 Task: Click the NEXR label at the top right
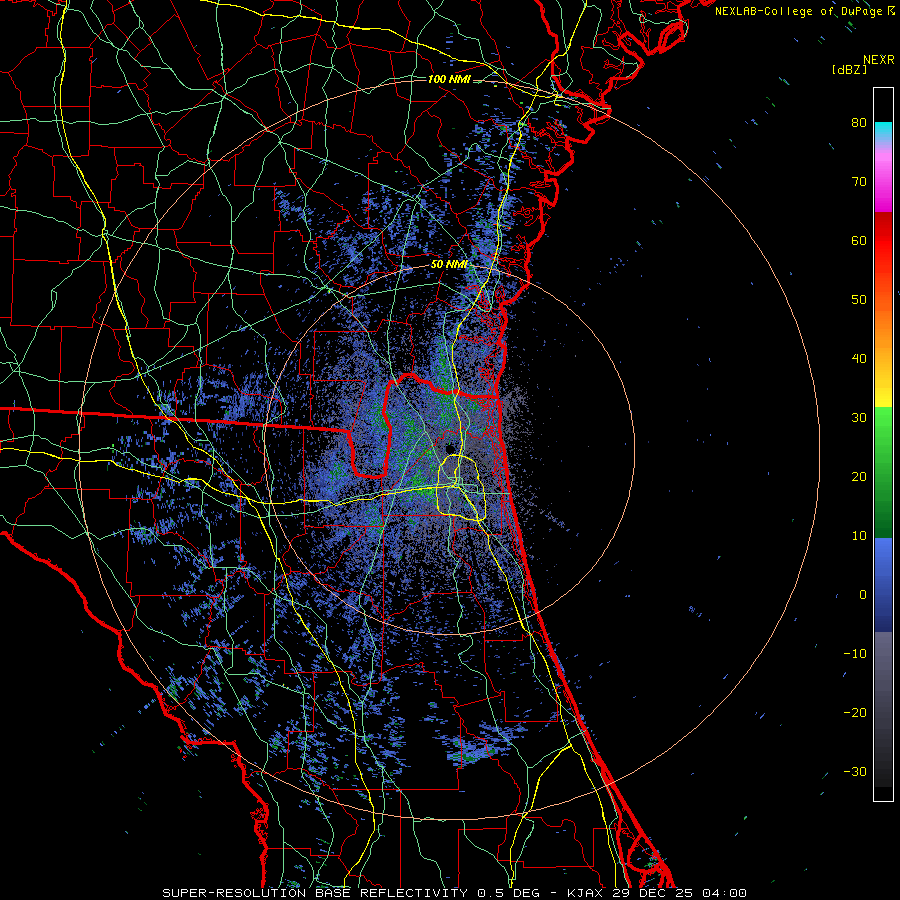click(x=879, y=60)
